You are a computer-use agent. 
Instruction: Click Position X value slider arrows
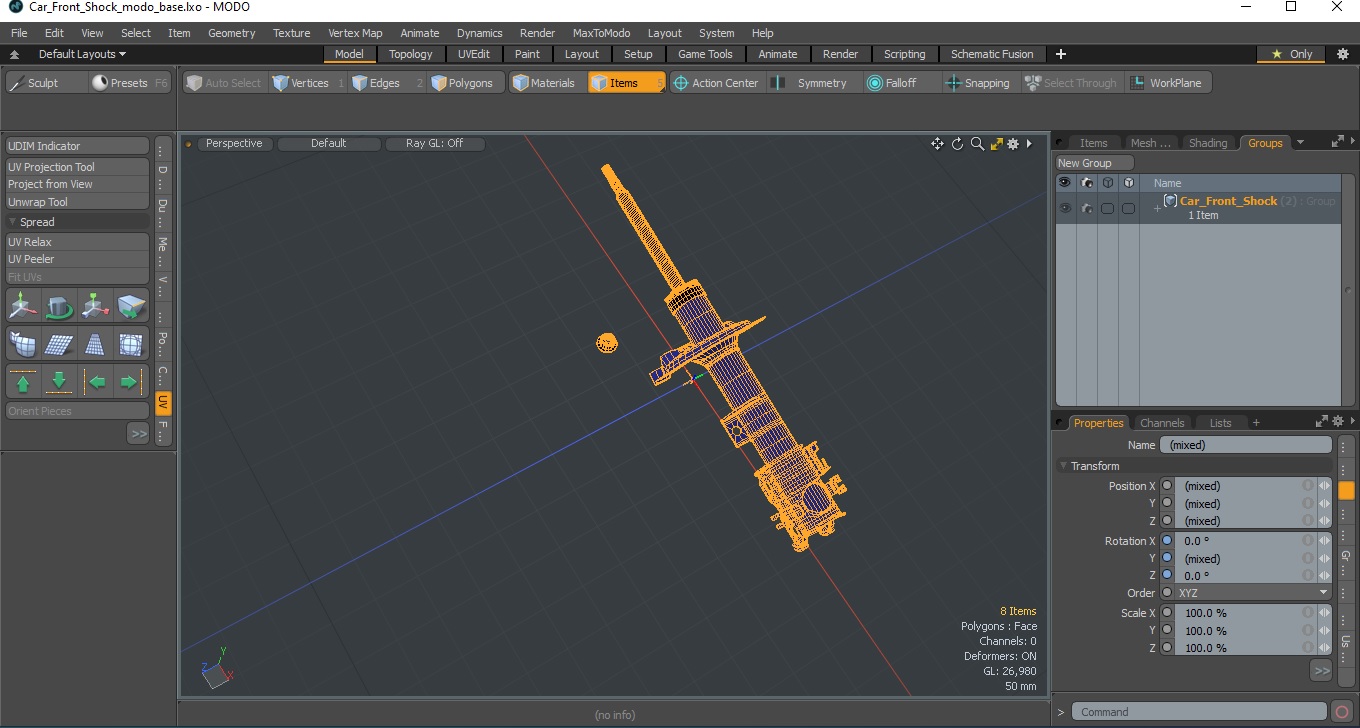pyautogui.click(x=1325, y=486)
